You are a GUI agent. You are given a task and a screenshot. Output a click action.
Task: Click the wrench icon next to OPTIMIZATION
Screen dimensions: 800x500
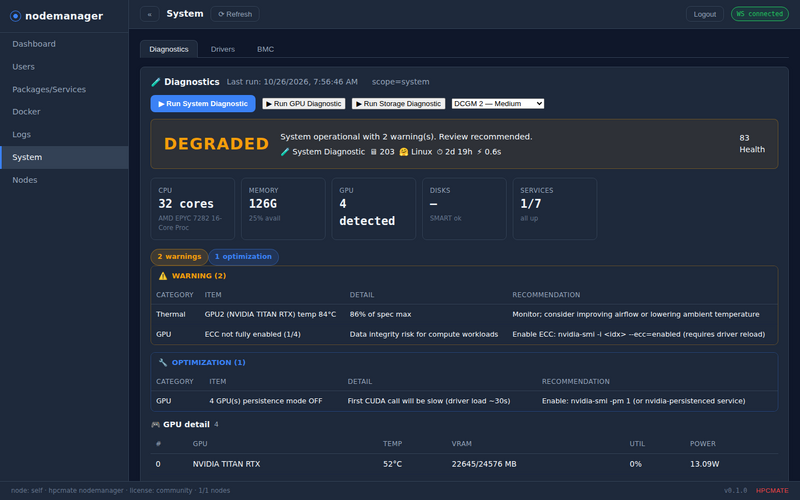click(163, 363)
